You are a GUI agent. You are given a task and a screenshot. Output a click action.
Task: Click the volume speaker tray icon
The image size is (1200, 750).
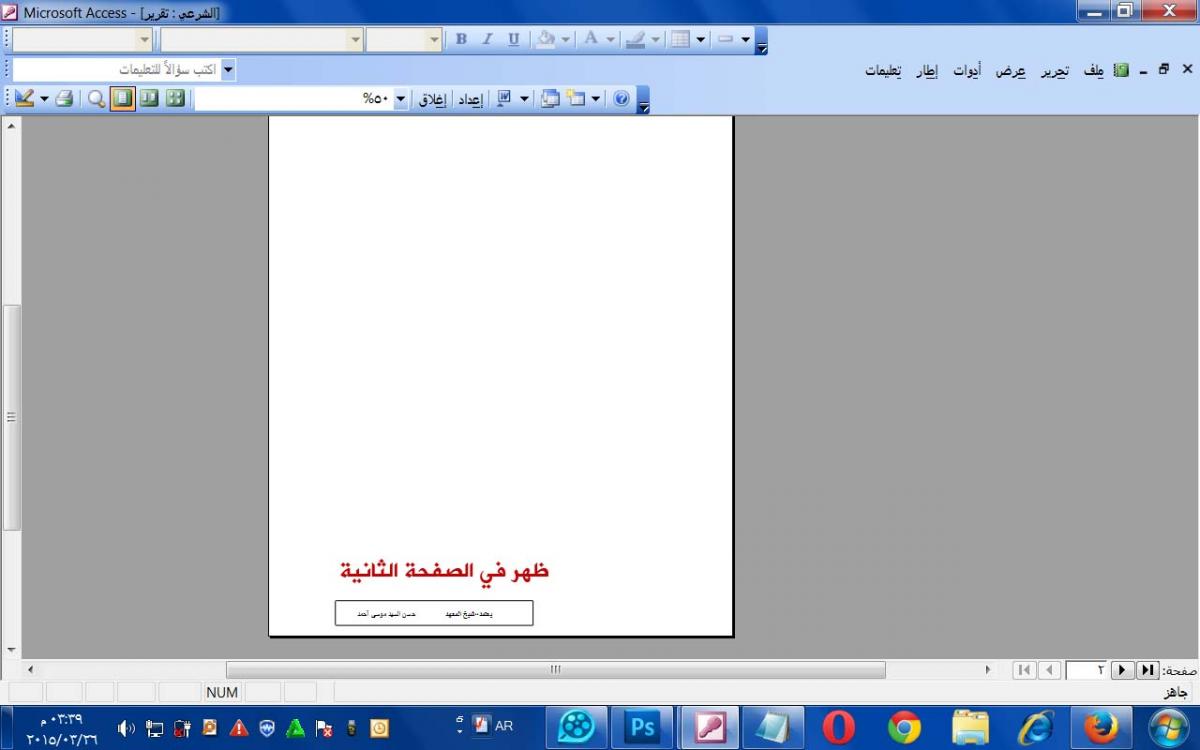tap(126, 728)
